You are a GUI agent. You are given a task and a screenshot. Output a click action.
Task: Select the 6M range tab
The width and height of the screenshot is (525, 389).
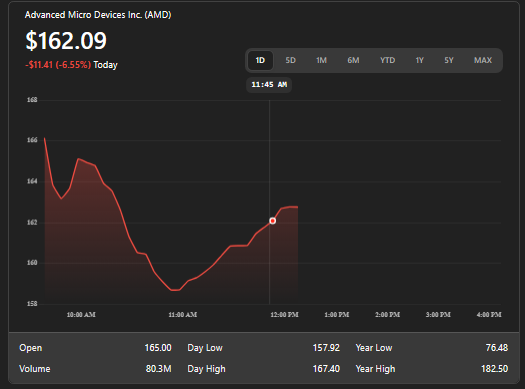[x=353, y=61]
